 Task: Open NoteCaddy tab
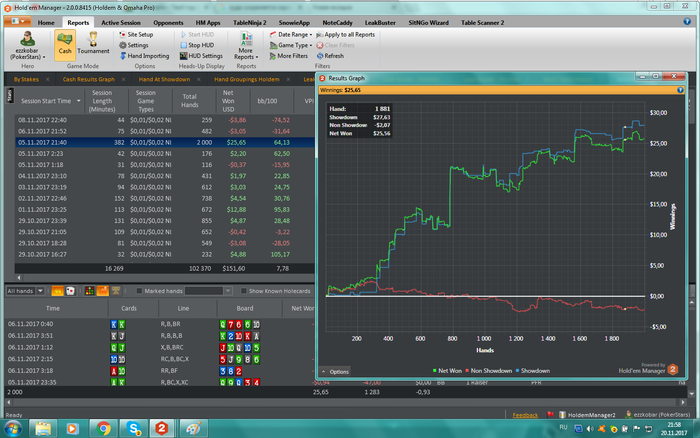(337, 22)
